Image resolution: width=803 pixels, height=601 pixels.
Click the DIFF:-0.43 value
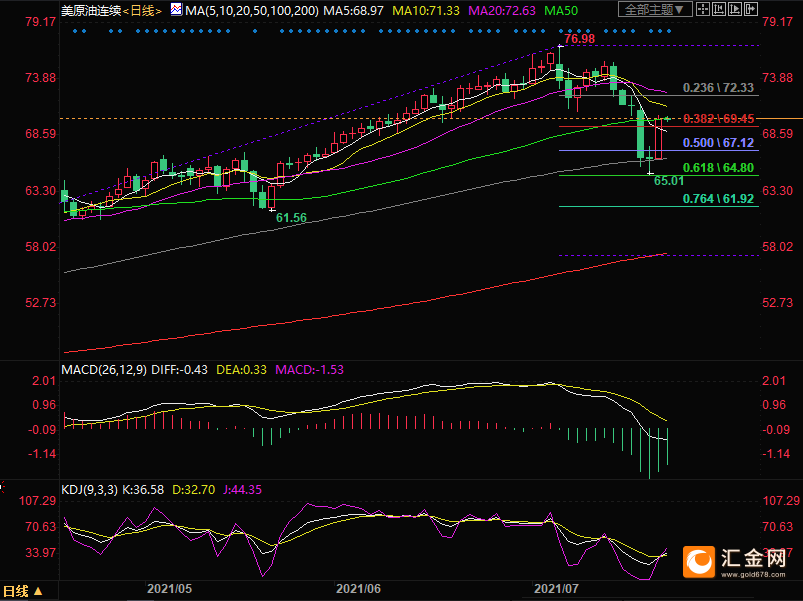180,370
